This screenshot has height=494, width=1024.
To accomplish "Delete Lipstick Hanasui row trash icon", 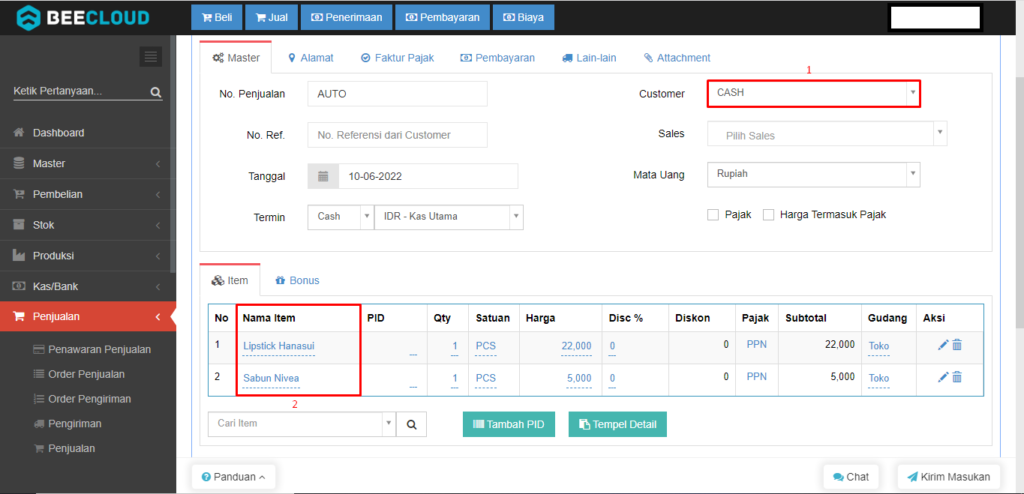I will click(x=957, y=345).
